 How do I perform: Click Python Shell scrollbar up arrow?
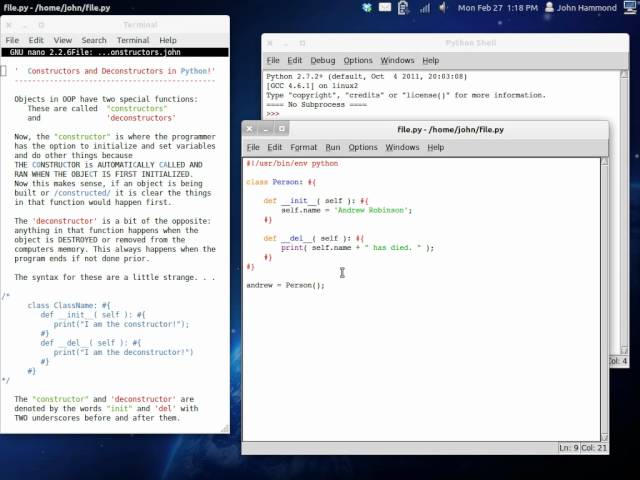[x=624, y=74]
